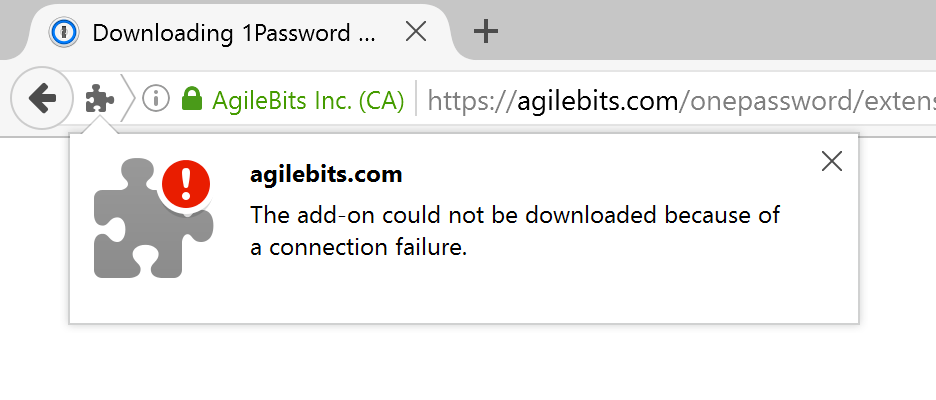Image resolution: width=936 pixels, height=400 pixels.
Task: Click the red exclamation error badge
Action: 186,184
